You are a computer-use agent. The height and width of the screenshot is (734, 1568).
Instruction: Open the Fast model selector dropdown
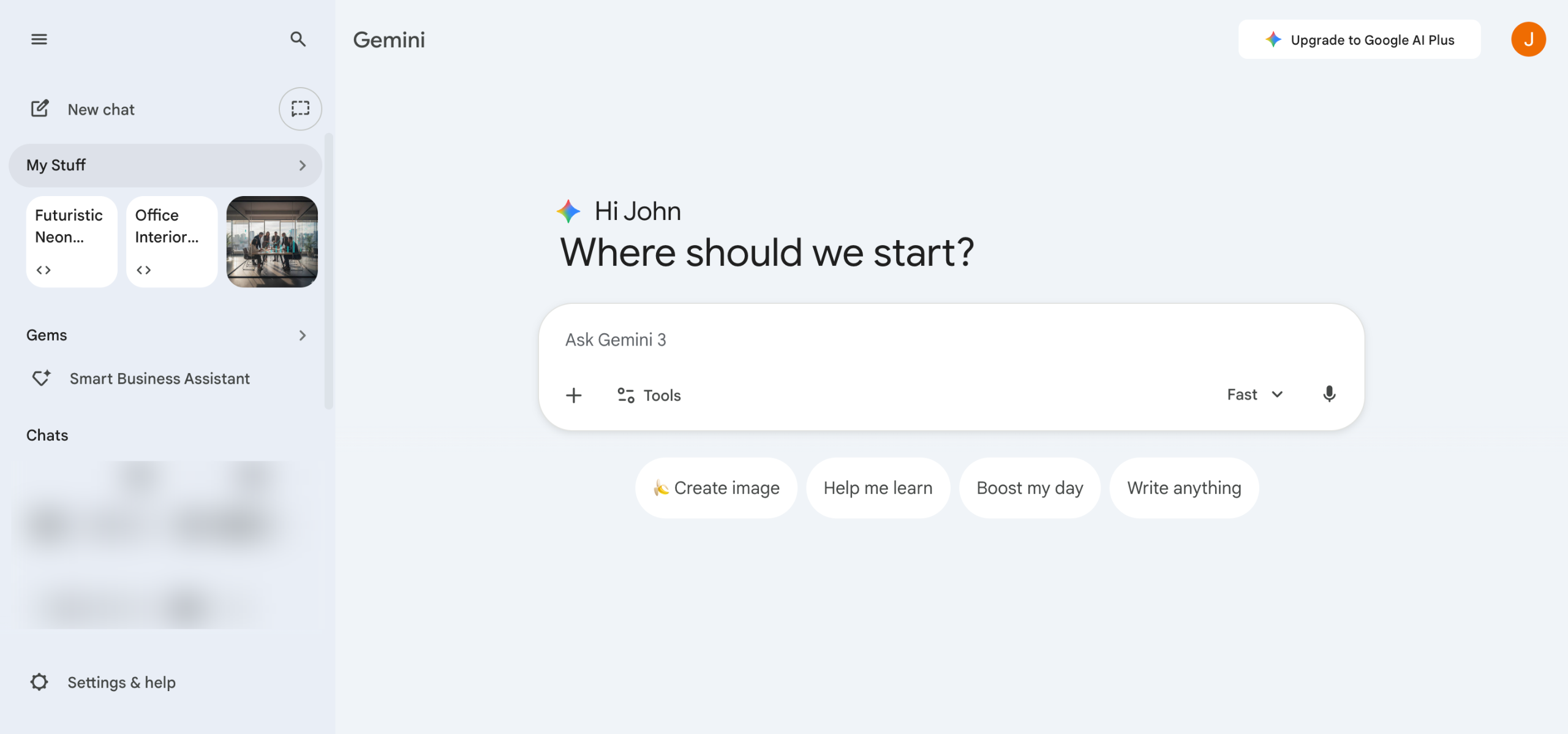pos(1254,395)
